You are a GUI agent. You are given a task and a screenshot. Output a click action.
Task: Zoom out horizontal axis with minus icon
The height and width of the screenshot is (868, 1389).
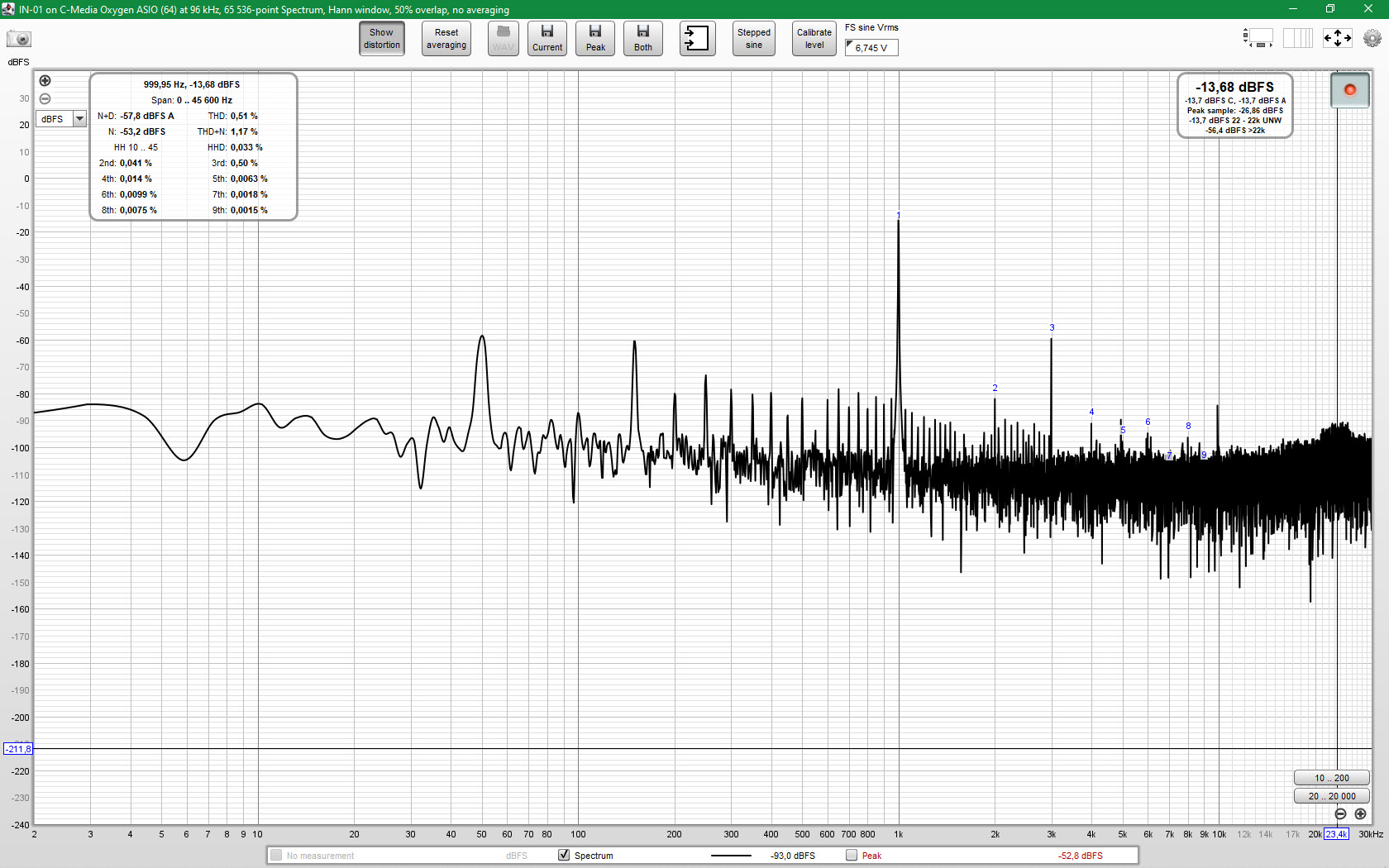pos(1341,814)
